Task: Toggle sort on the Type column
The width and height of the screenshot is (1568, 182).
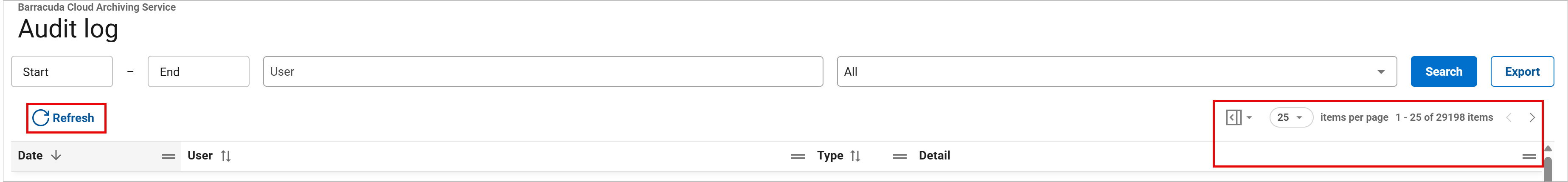Action: [855, 156]
